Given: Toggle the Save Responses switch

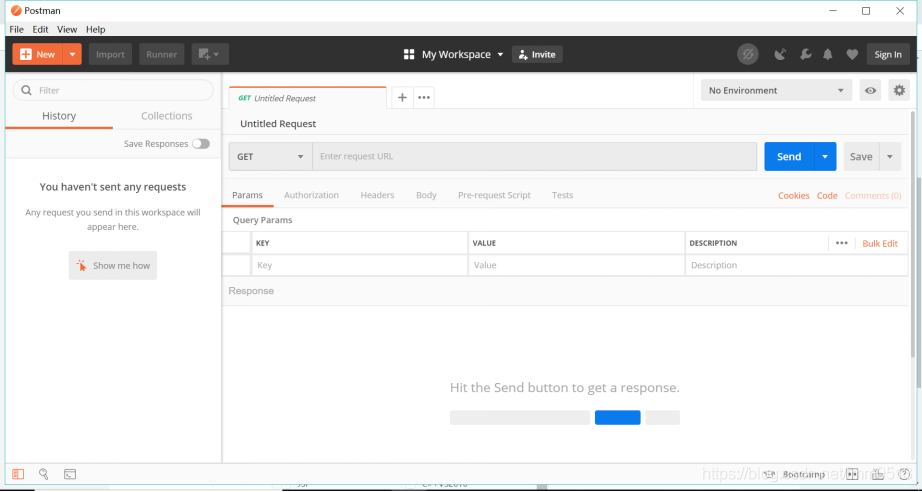Looking at the screenshot, I should [201, 143].
